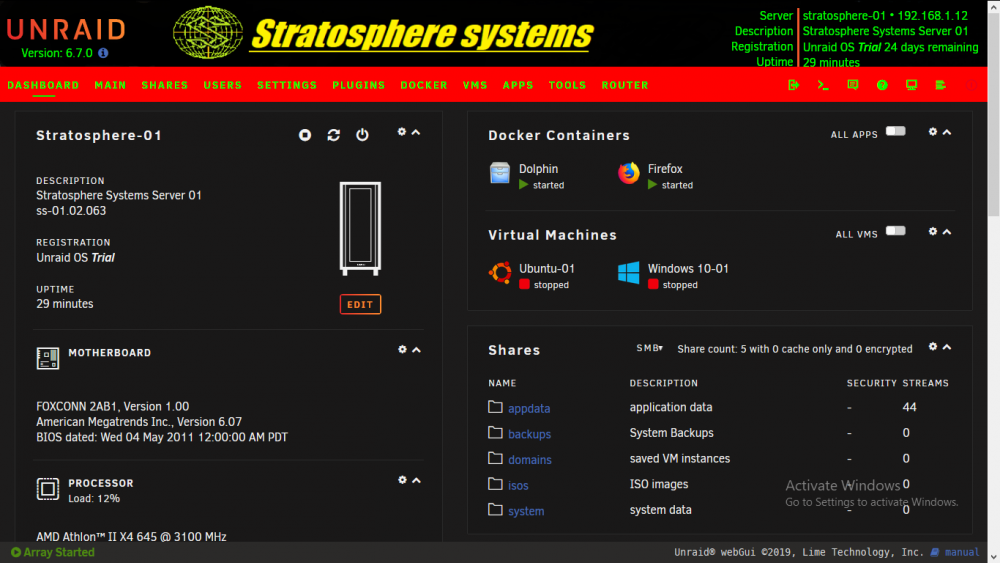Click the info monitor icon in navbar

tap(911, 85)
